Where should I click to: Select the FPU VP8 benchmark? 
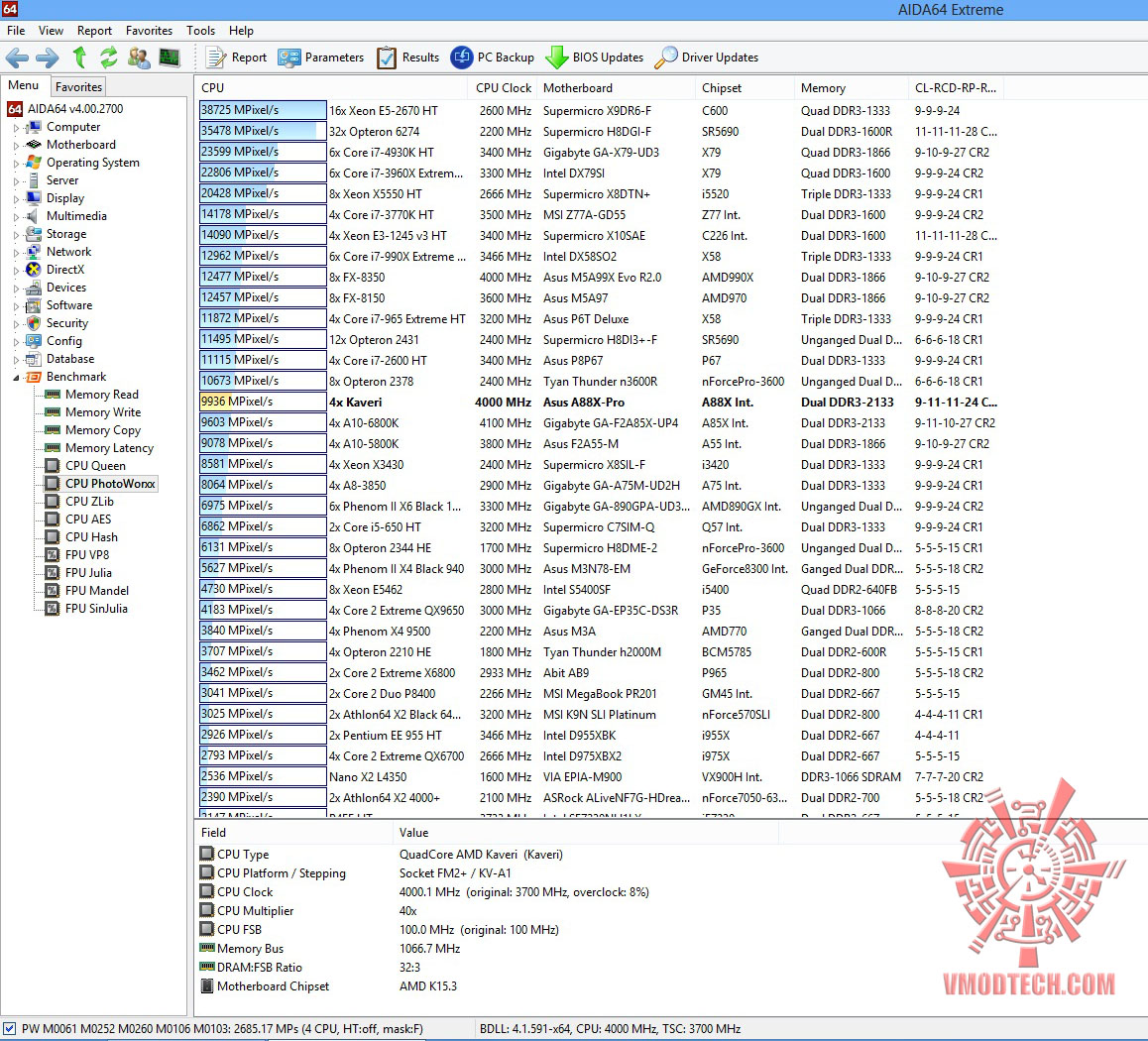coord(87,555)
